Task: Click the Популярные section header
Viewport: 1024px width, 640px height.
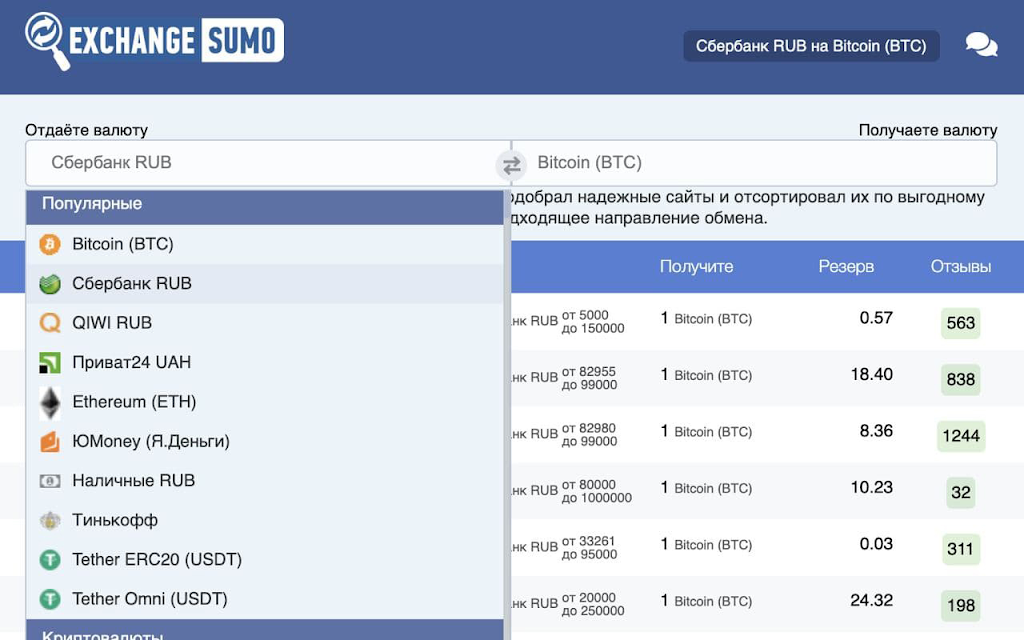Action: tap(264, 207)
